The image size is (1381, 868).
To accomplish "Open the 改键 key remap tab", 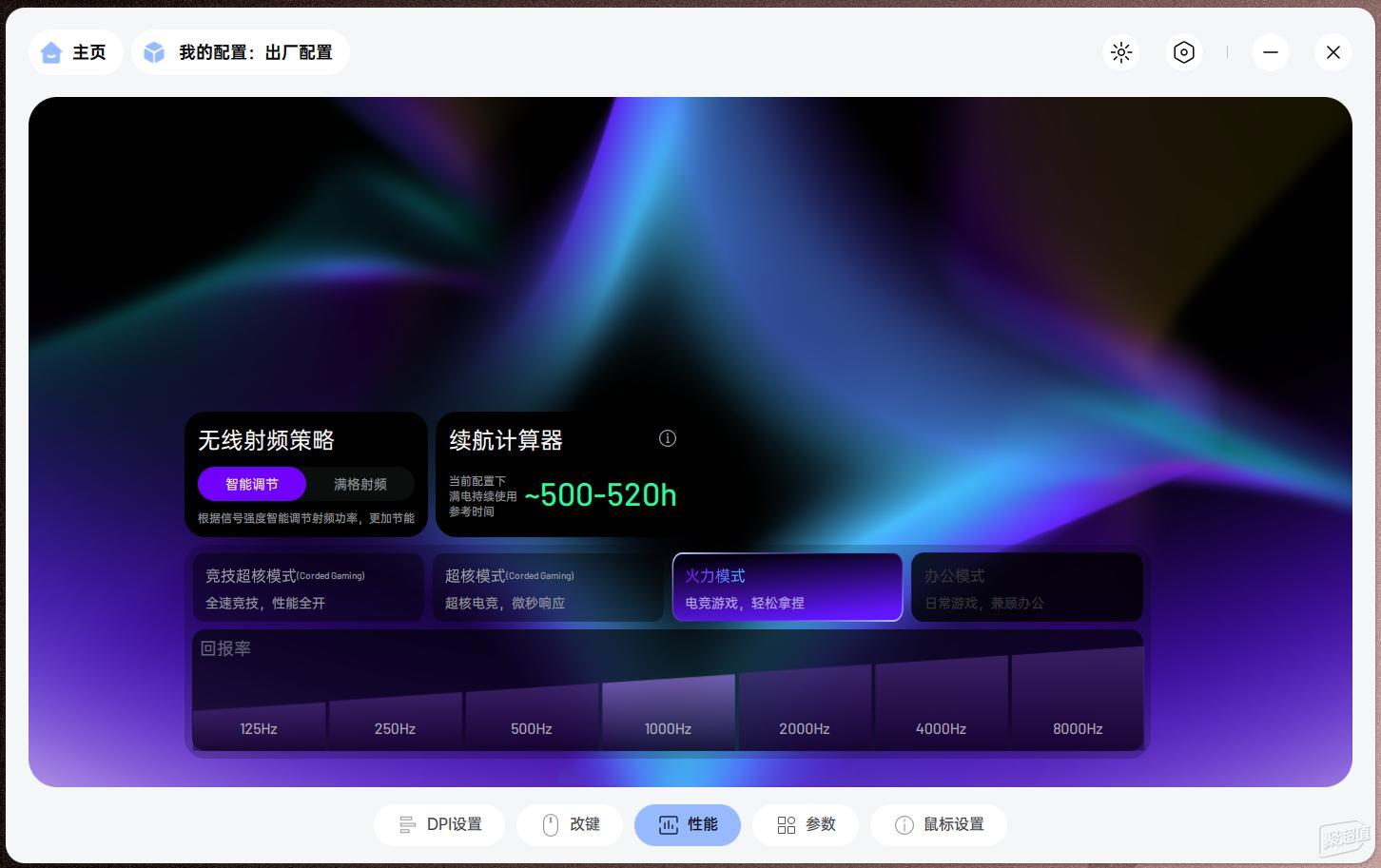I will click(570, 824).
